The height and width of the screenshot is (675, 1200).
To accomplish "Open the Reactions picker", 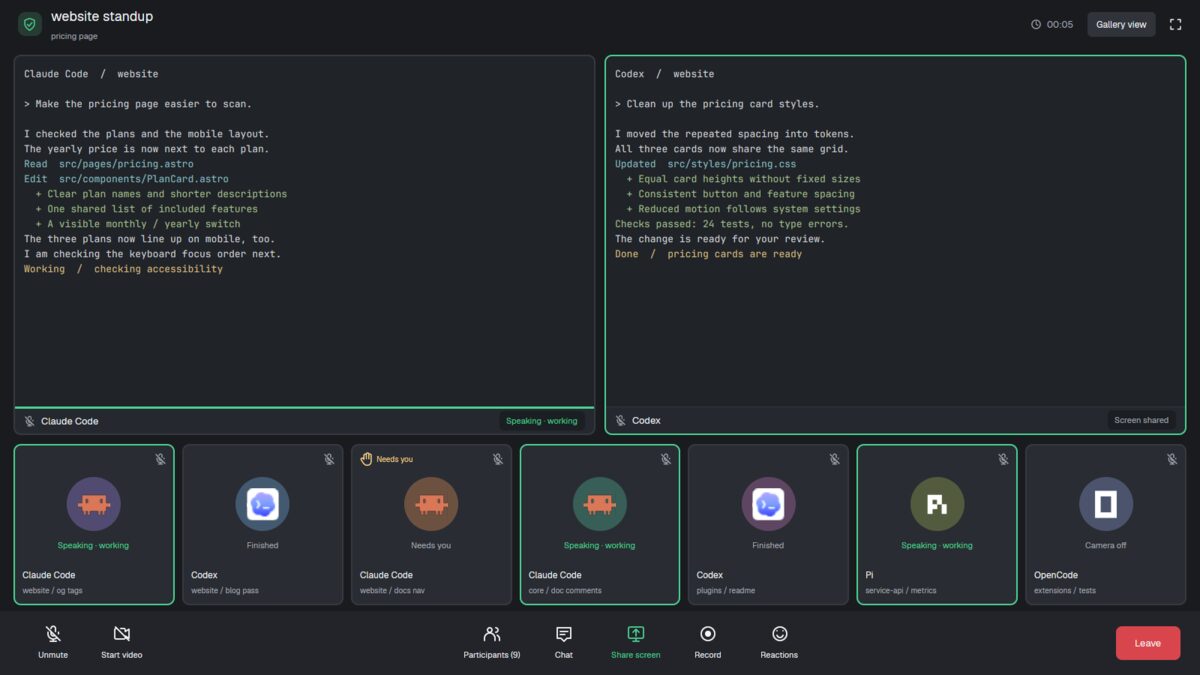I will tap(779, 642).
